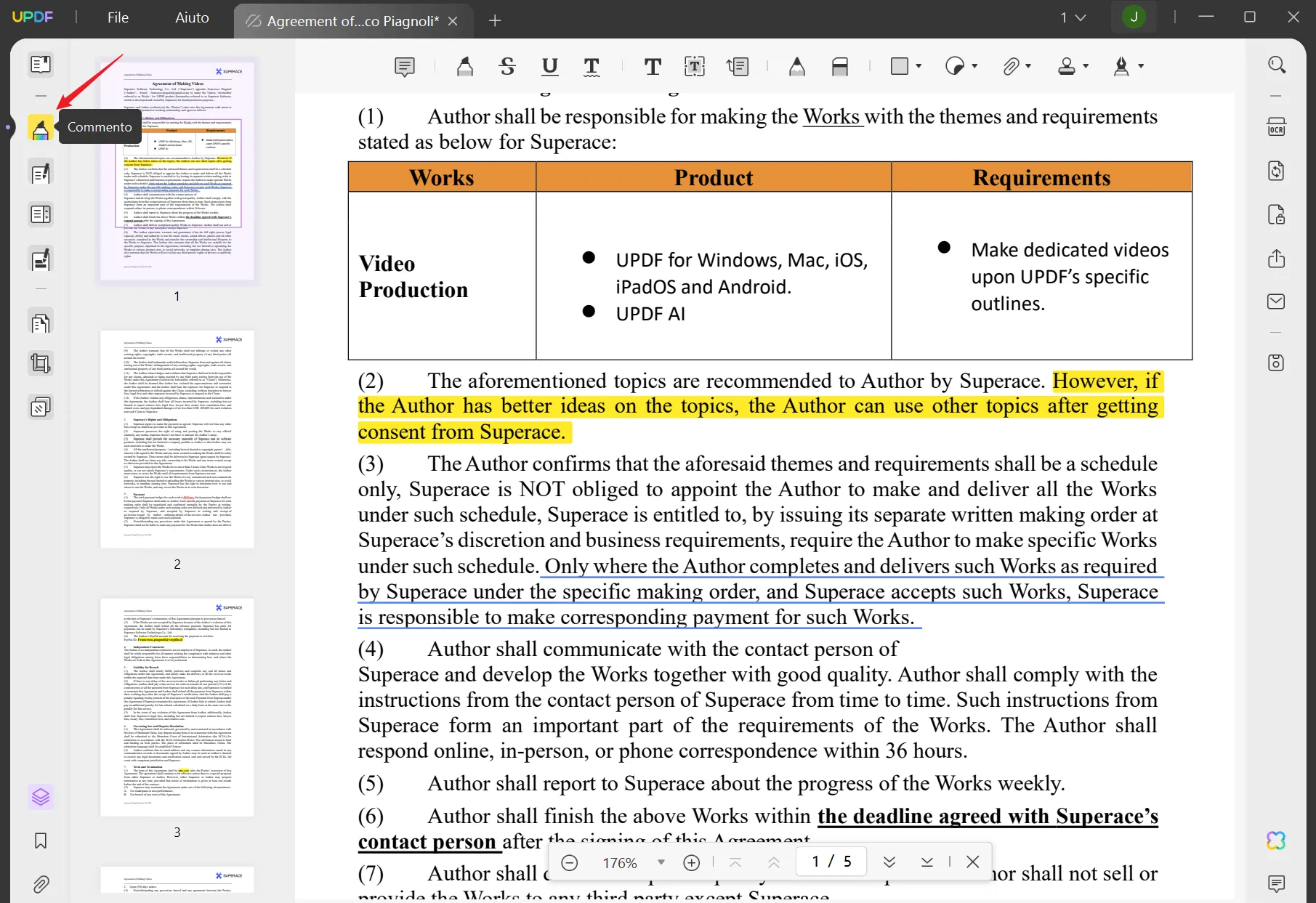Open the Reader mode icon in left sidebar
The width and height of the screenshot is (1316, 903).
tap(41, 65)
